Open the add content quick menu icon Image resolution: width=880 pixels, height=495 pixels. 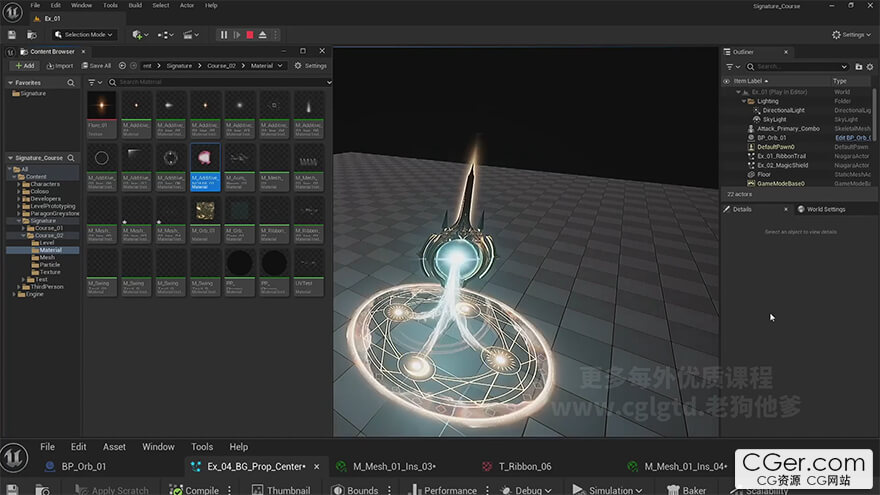137,35
